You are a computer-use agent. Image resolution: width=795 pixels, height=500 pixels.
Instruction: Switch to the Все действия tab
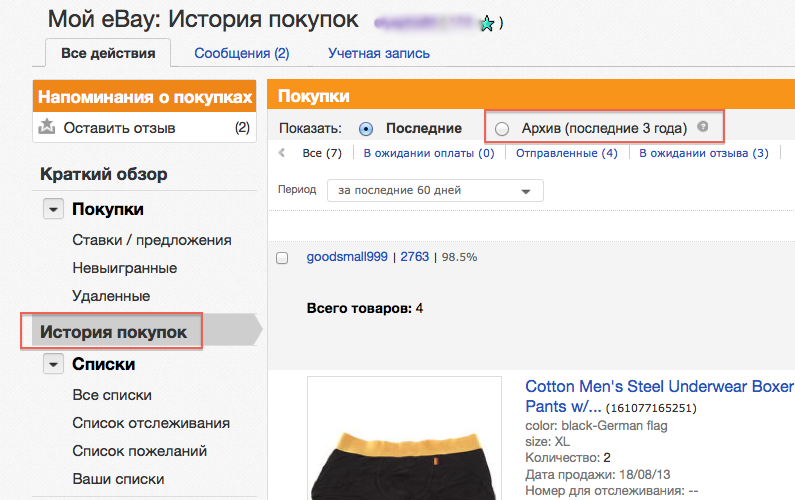tap(108, 53)
